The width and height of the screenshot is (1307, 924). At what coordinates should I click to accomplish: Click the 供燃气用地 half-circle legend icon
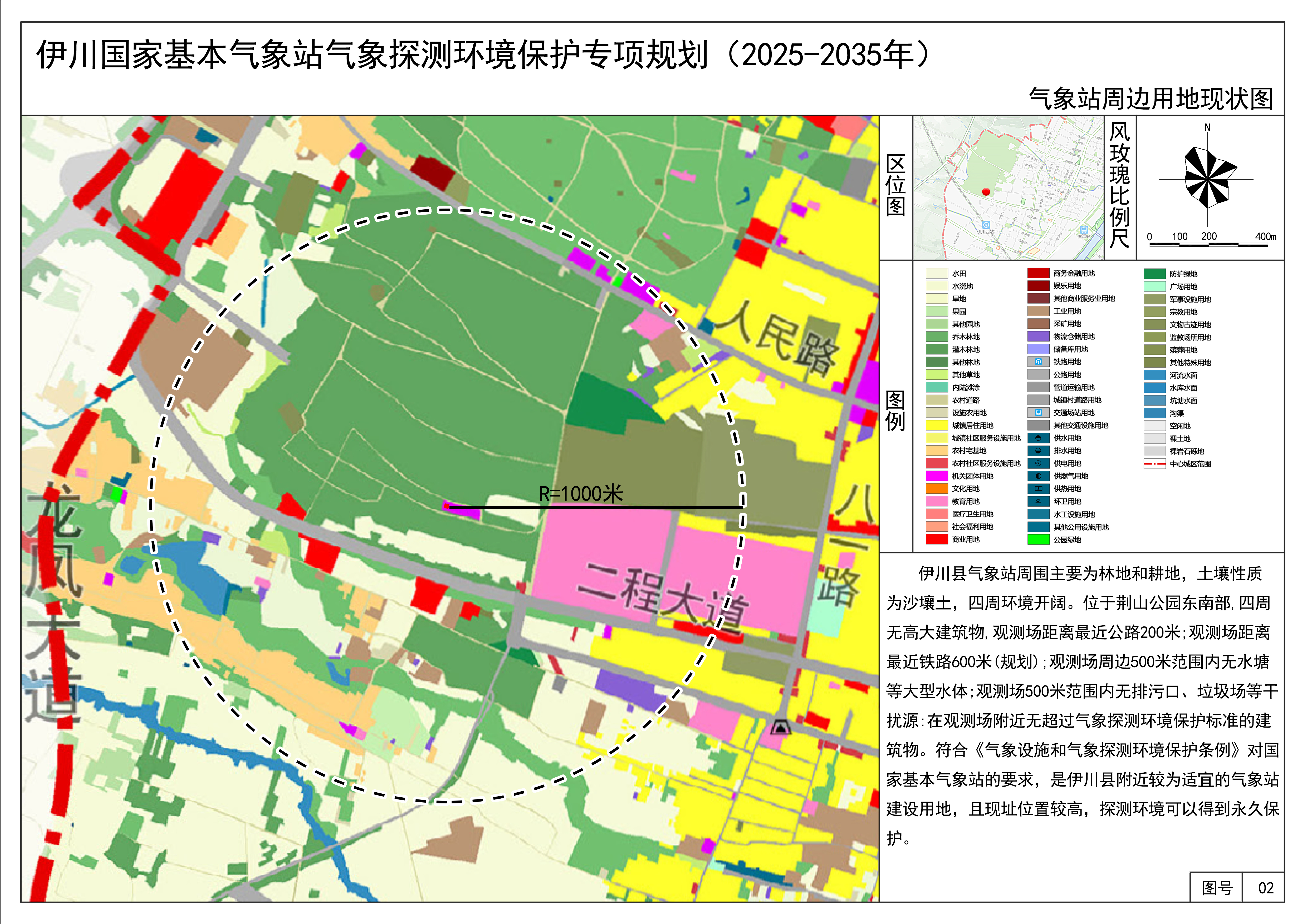point(1038,476)
